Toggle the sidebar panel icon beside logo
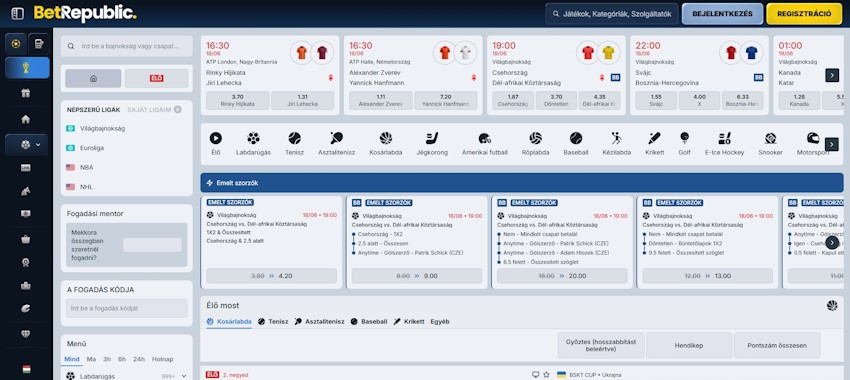Image resolution: width=850 pixels, height=380 pixels. [x=17, y=14]
